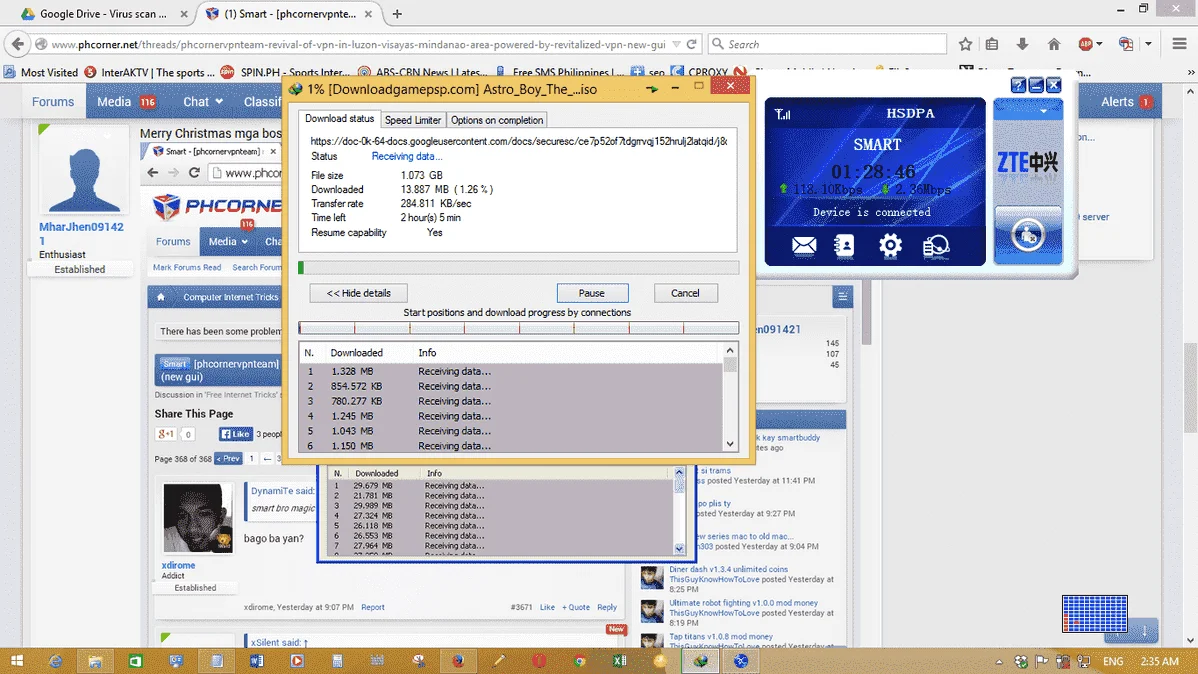Viewport: 1198px width, 674px height.
Task: Open File Explorer from taskbar
Action: pos(95,661)
